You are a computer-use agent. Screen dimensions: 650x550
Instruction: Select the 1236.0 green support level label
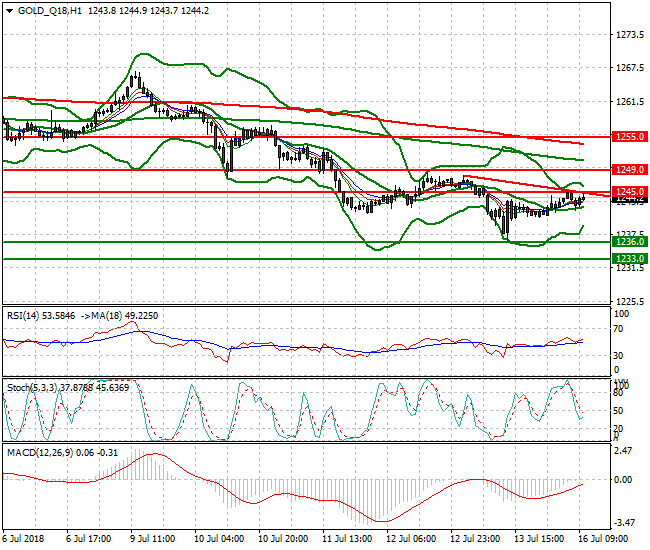(630, 242)
